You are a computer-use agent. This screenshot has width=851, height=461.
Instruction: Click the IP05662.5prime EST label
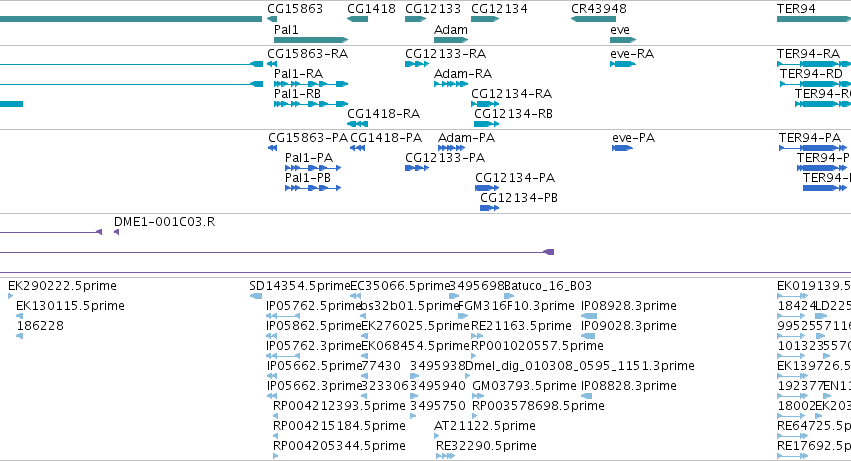pyautogui.click(x=314, y=367)
